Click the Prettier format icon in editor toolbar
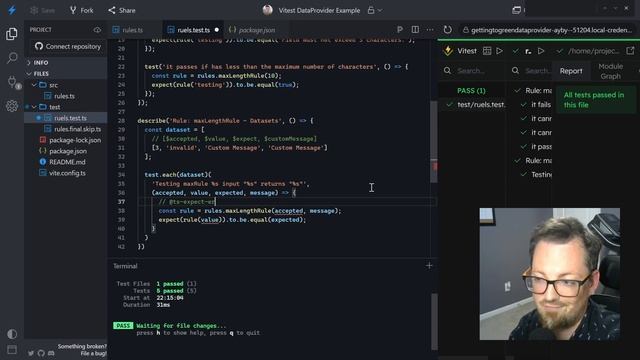 tap(400, 29)
